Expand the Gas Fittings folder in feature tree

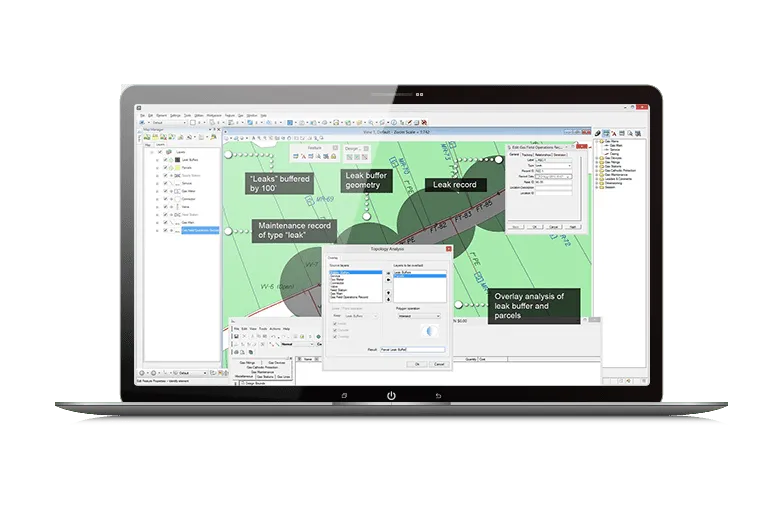(597, 162)
